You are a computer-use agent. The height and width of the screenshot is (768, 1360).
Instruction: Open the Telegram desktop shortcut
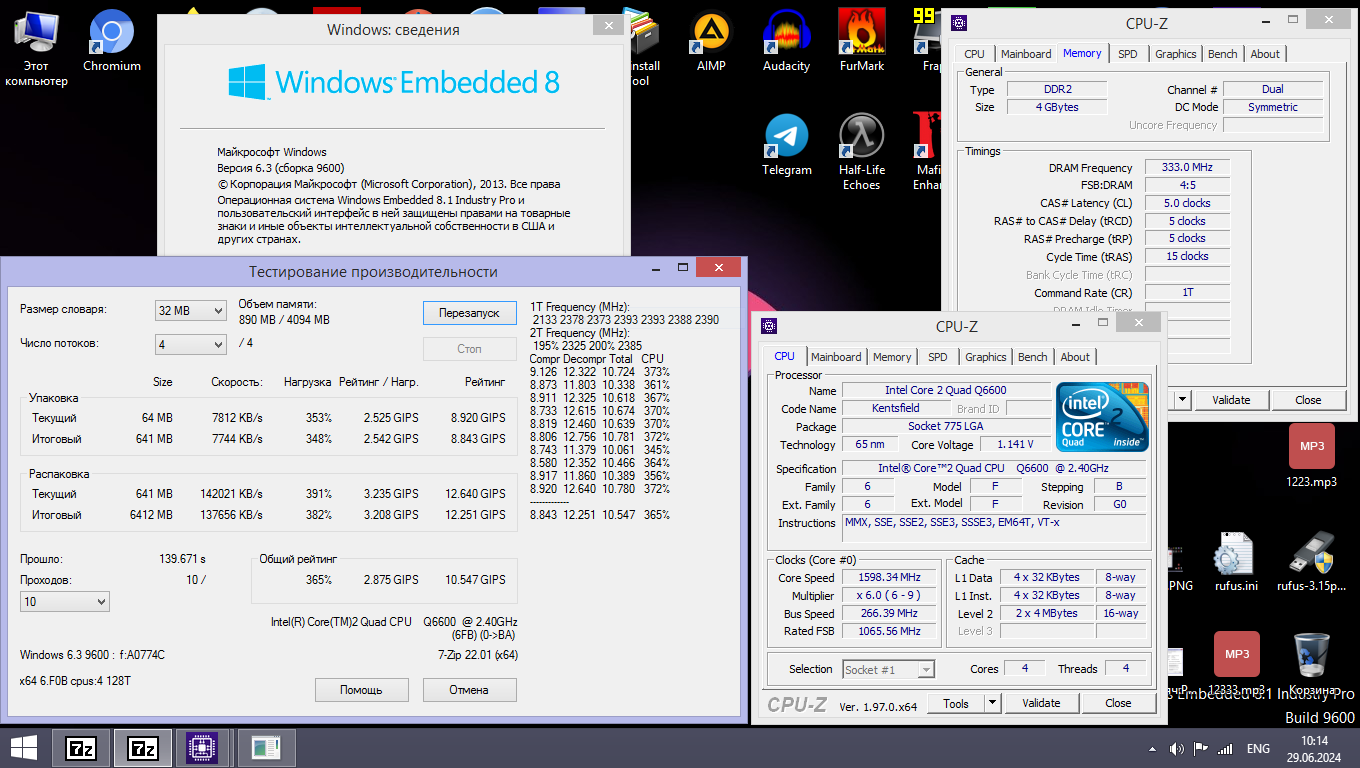[x=787, y=147]
